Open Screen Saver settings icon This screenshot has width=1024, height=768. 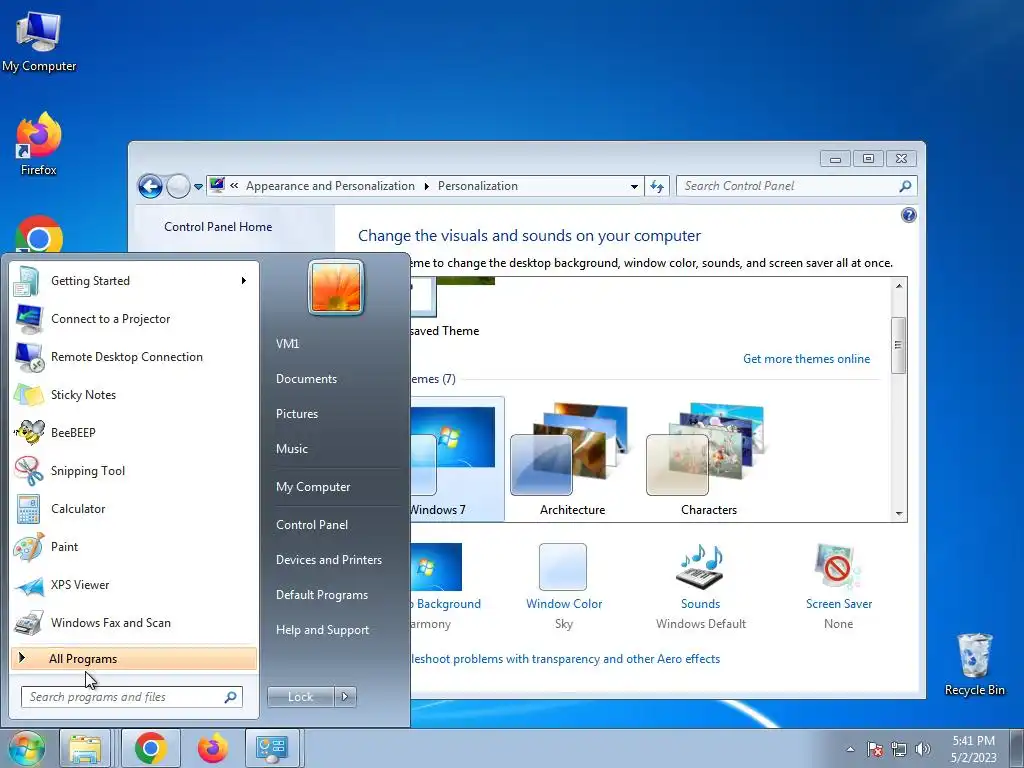pos(839,567)
